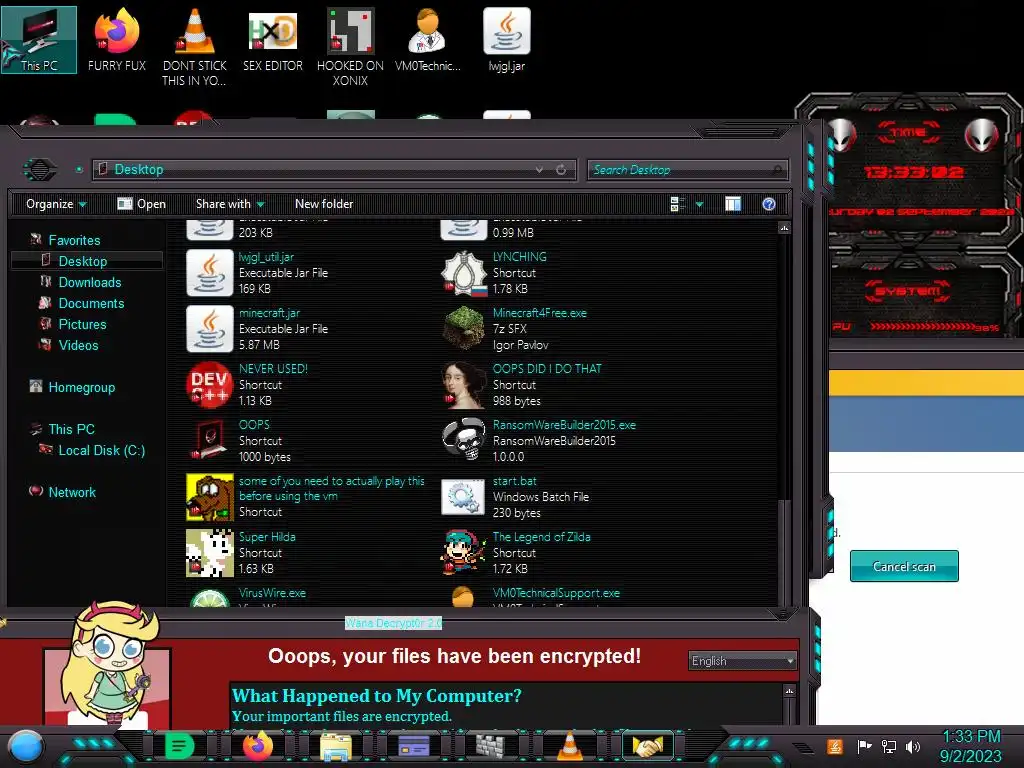Click the brick wall icon on taskbar
Screen dimensions: 1024x768
click(x=491, y=746)
